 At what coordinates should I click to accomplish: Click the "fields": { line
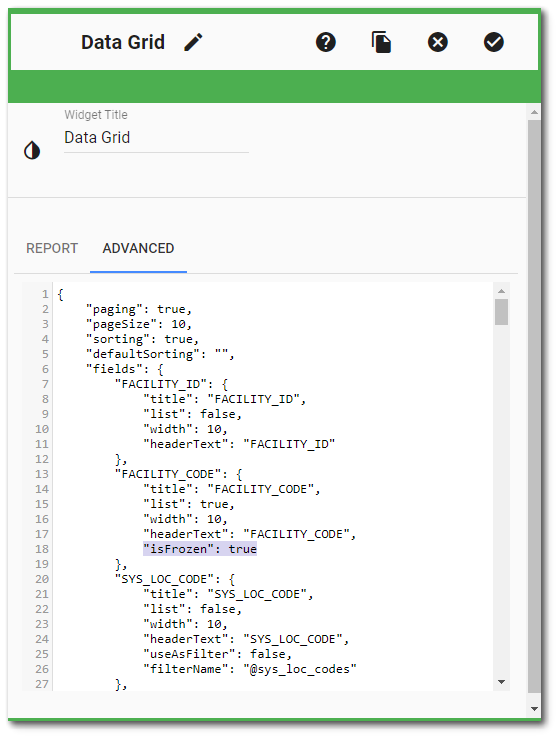[x=125, y=369]
